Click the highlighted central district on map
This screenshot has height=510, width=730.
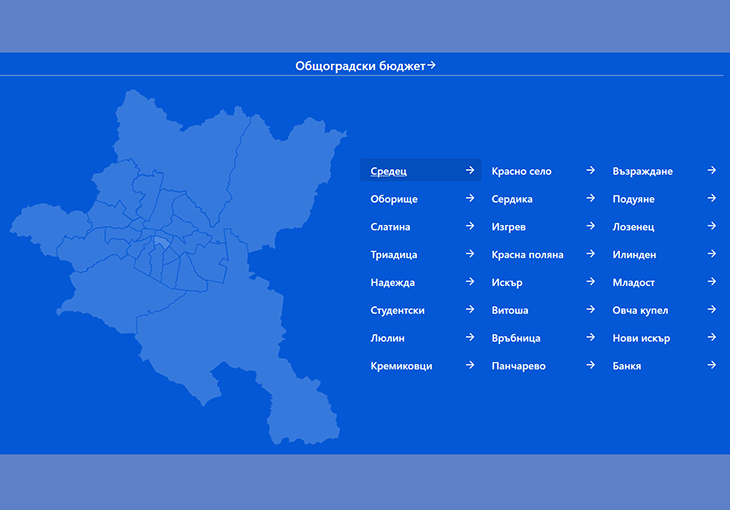coord(160,243)
